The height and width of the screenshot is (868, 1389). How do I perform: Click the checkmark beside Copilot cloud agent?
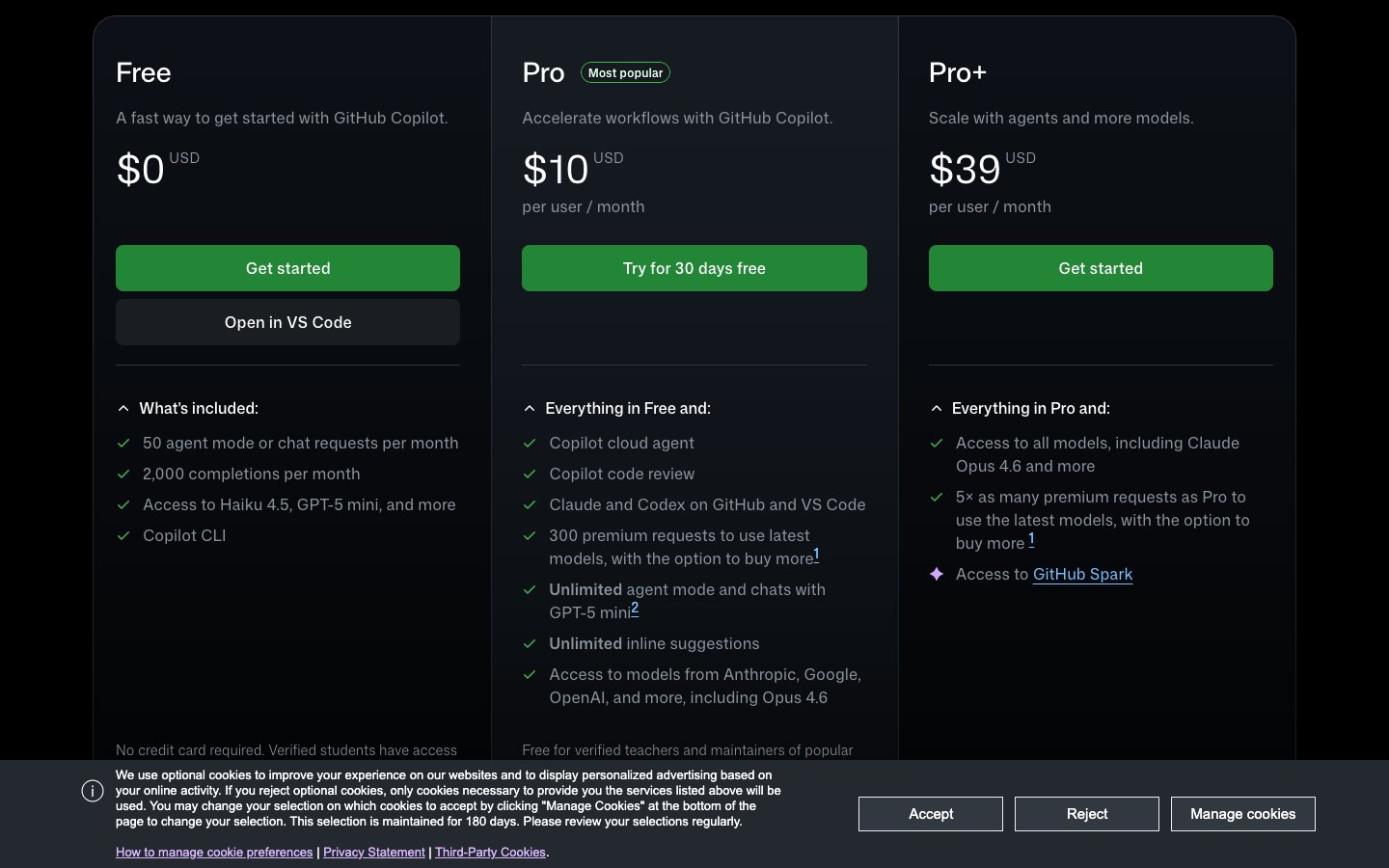pyautogui.click(x=530, y=444)
